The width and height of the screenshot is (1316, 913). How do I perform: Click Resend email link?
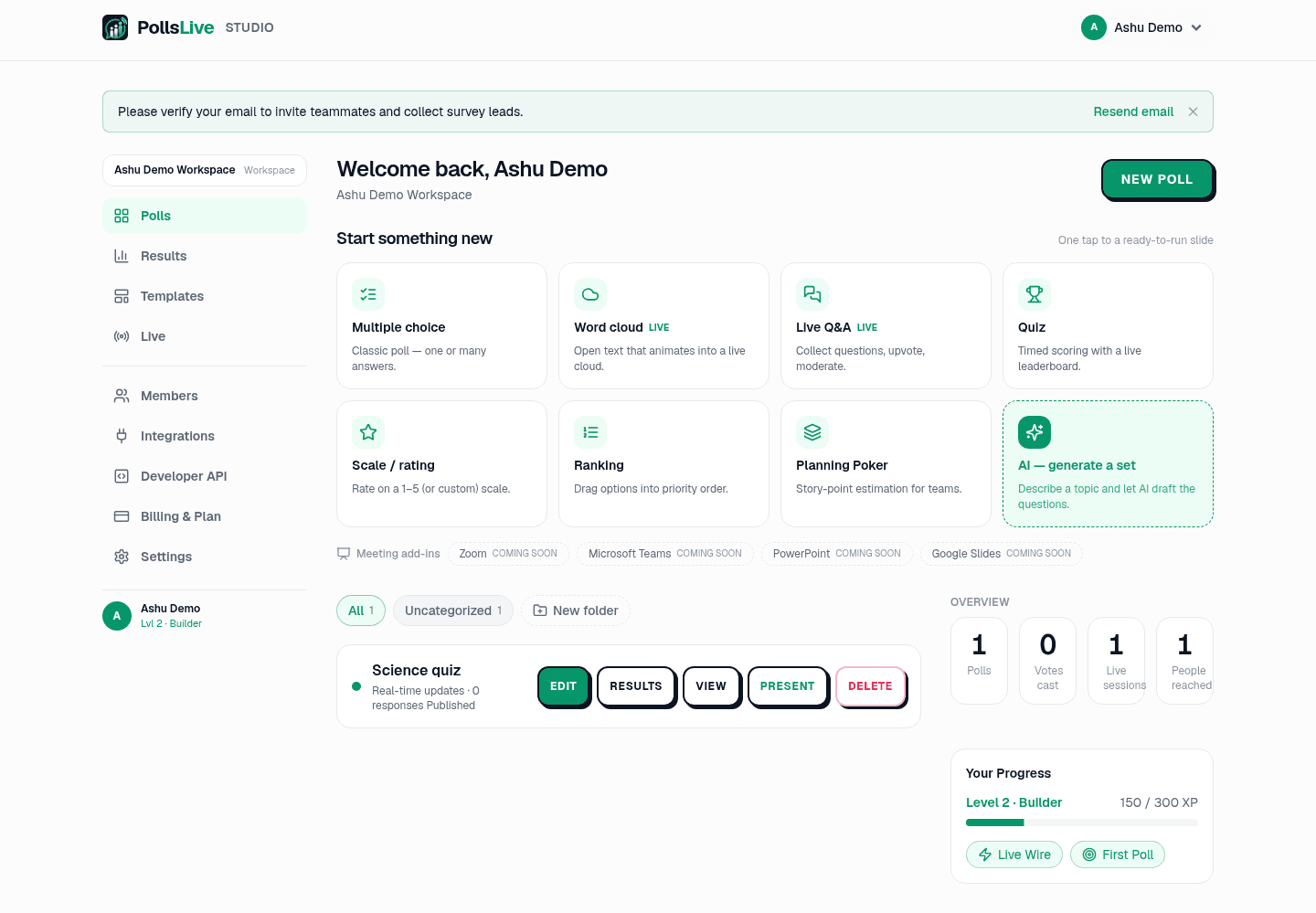click(x=1133, y=111)
